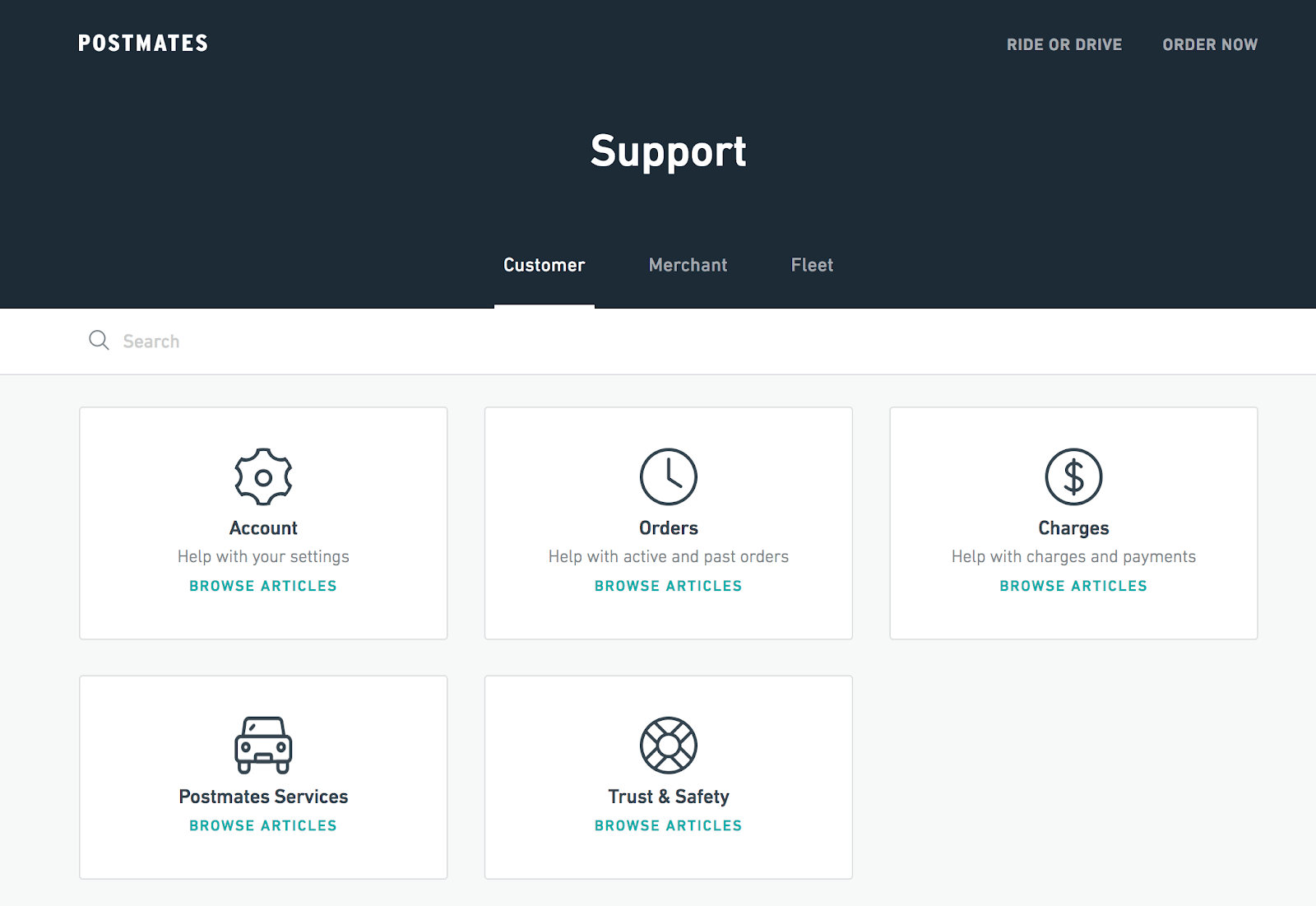This screenshot has width=1316, height=906.
Task: Switch to the Fleet tab
Action: [812, 265]
